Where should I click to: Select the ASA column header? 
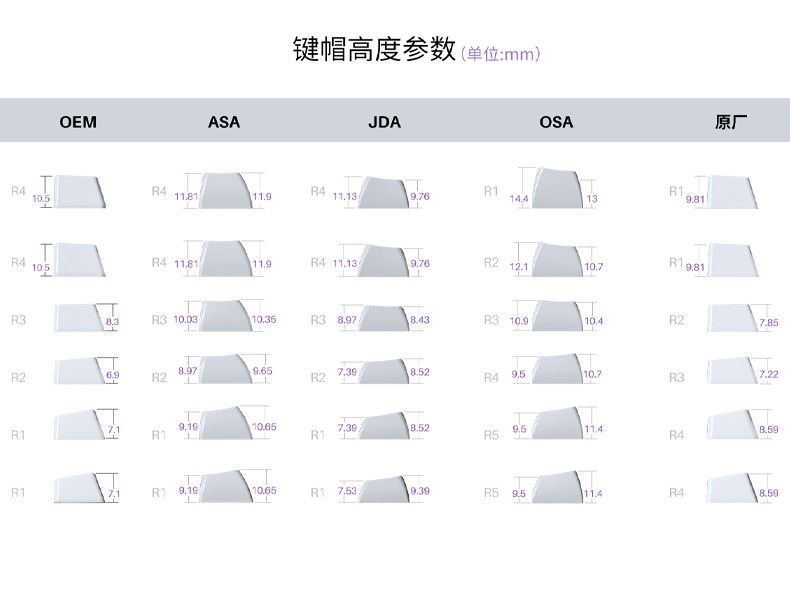pyautogui.click(x=224, y=122)
